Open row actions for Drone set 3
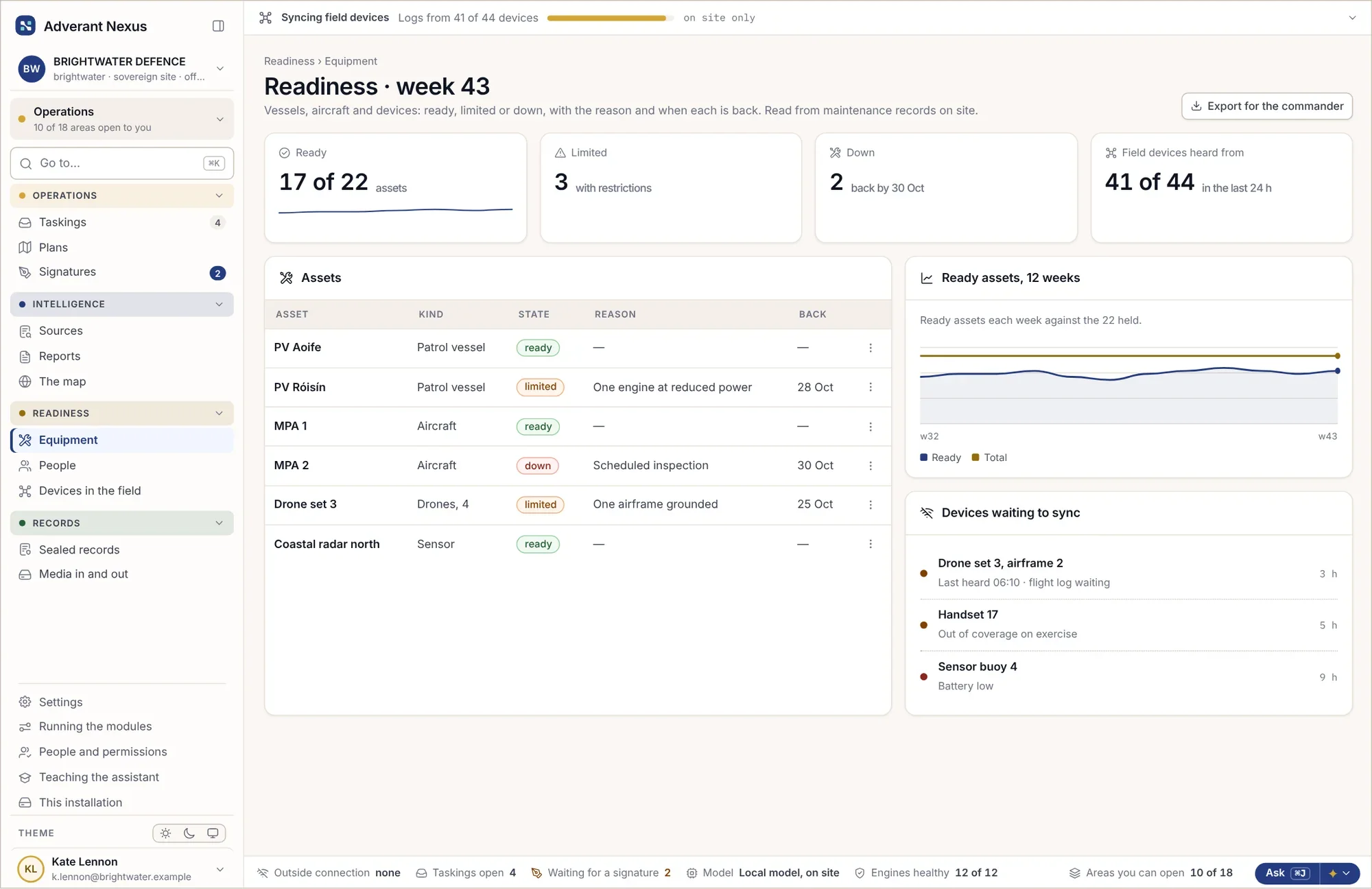The width and height of the screenshot is (1372, 889). tap(871, 504)
